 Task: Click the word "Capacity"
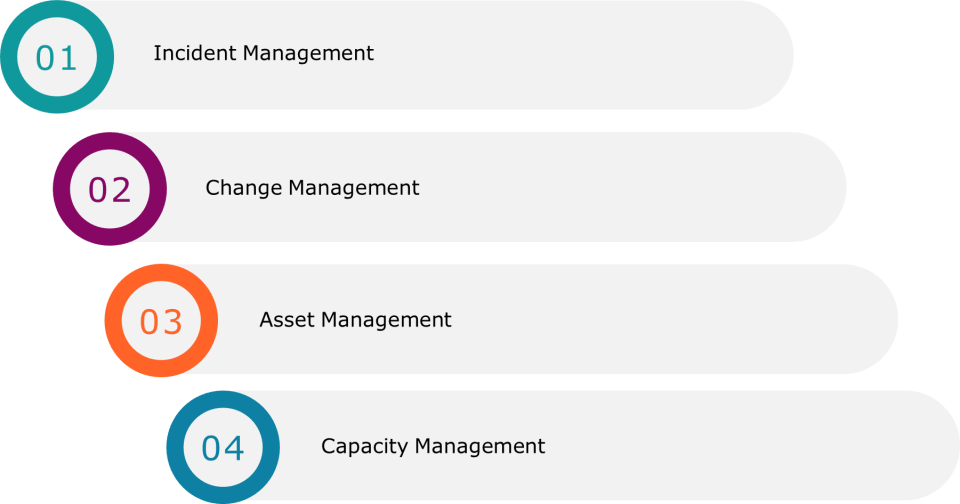(364, 446)
